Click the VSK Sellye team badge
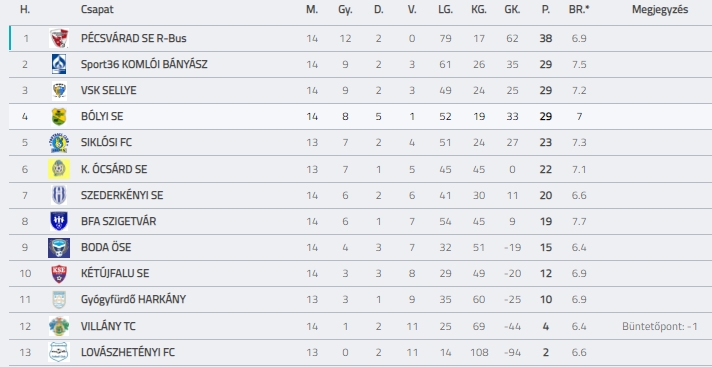The image size is (712, 367). (x=59, y=90)
